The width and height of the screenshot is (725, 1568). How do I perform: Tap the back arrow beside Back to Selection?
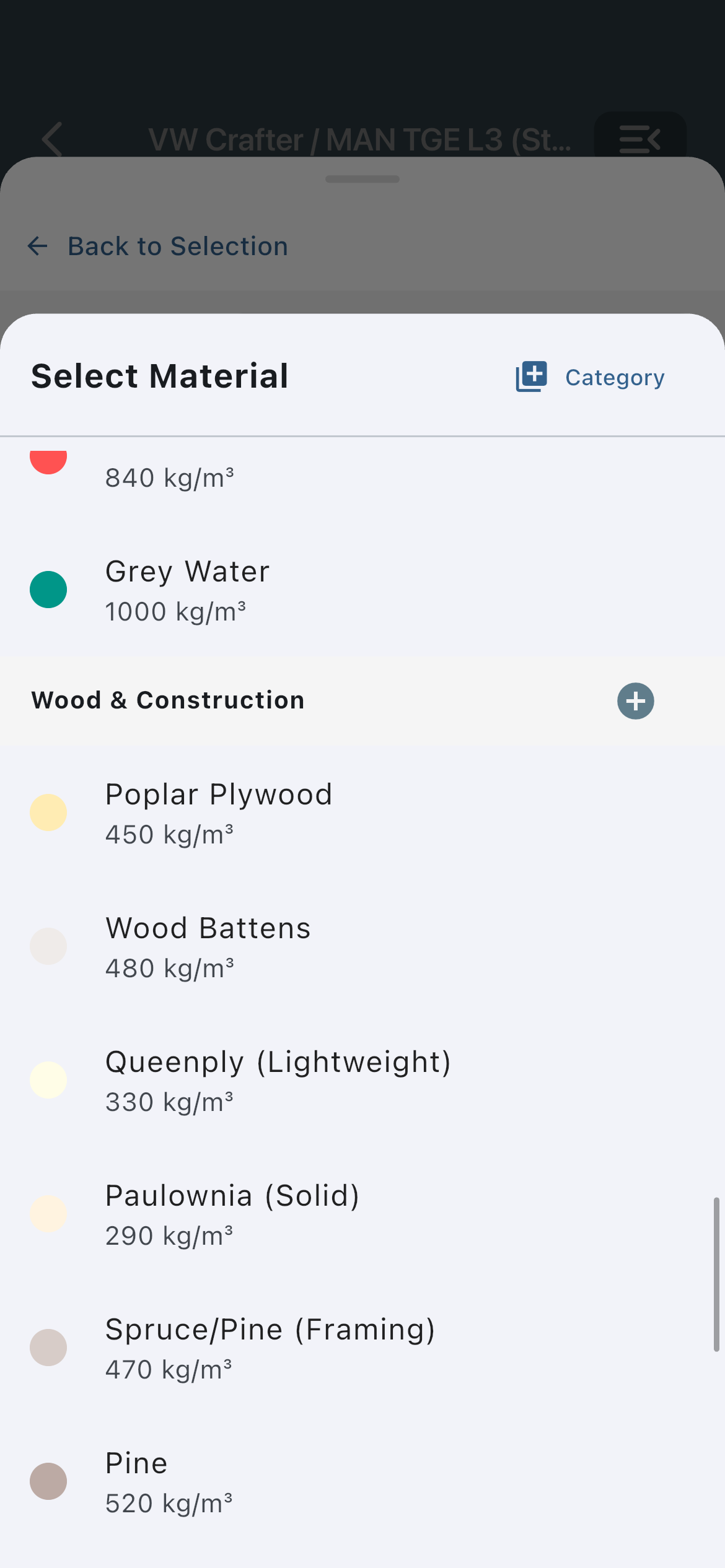[x=38, y=246]
